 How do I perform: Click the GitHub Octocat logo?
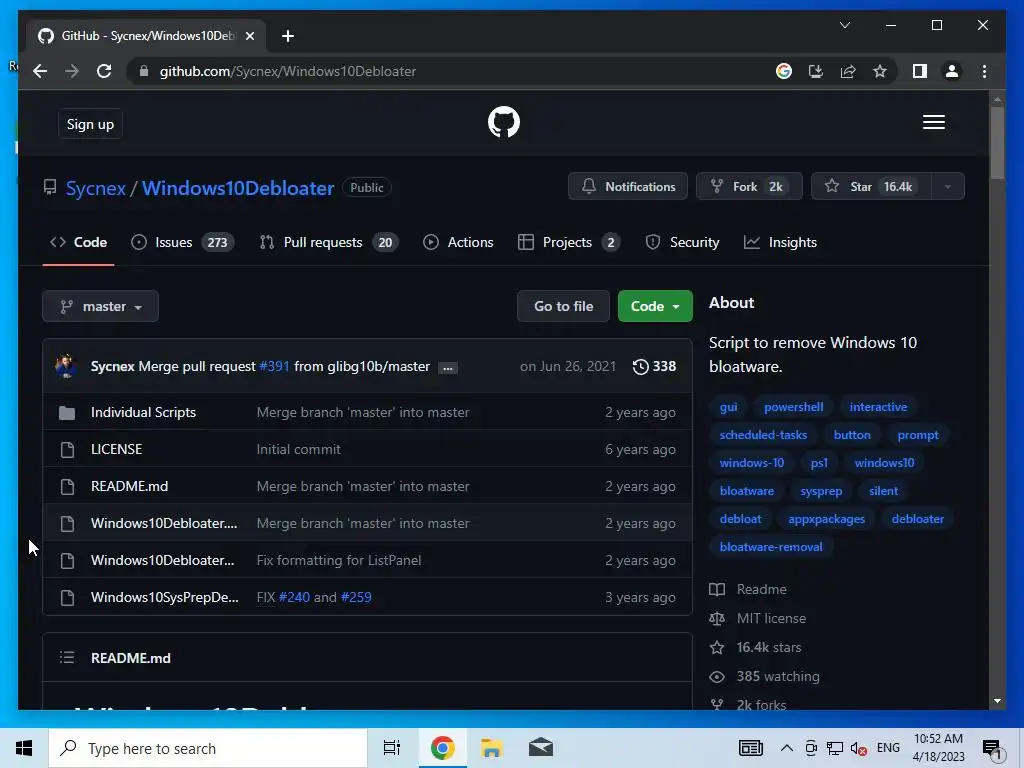pos(504,122)
